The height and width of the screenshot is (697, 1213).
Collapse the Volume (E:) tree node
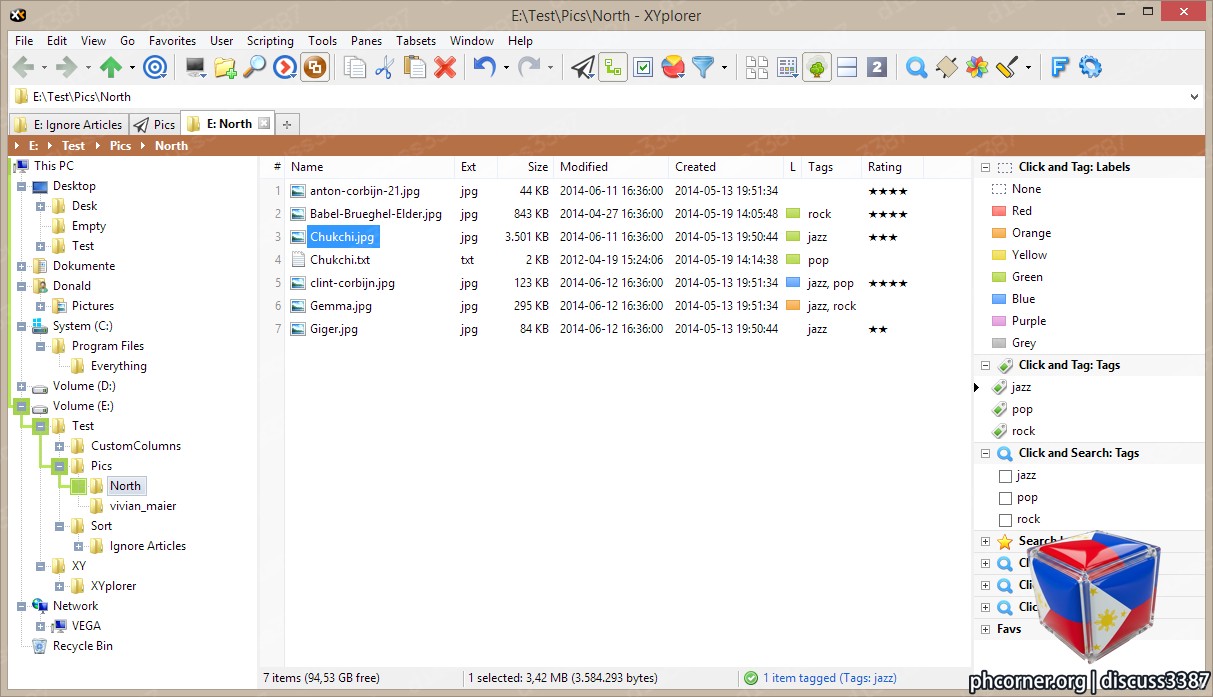(x=21, y=406)
